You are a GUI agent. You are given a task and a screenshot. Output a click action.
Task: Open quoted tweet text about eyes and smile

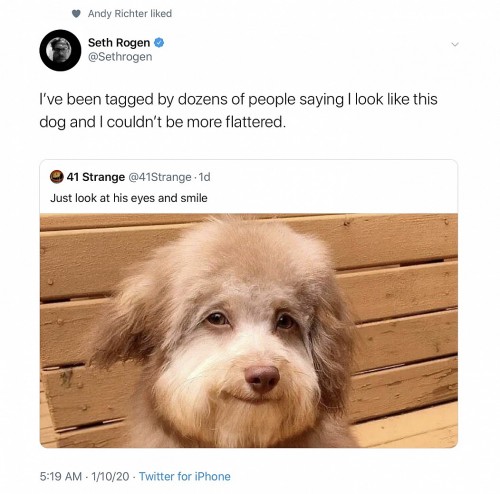[129, 198]
